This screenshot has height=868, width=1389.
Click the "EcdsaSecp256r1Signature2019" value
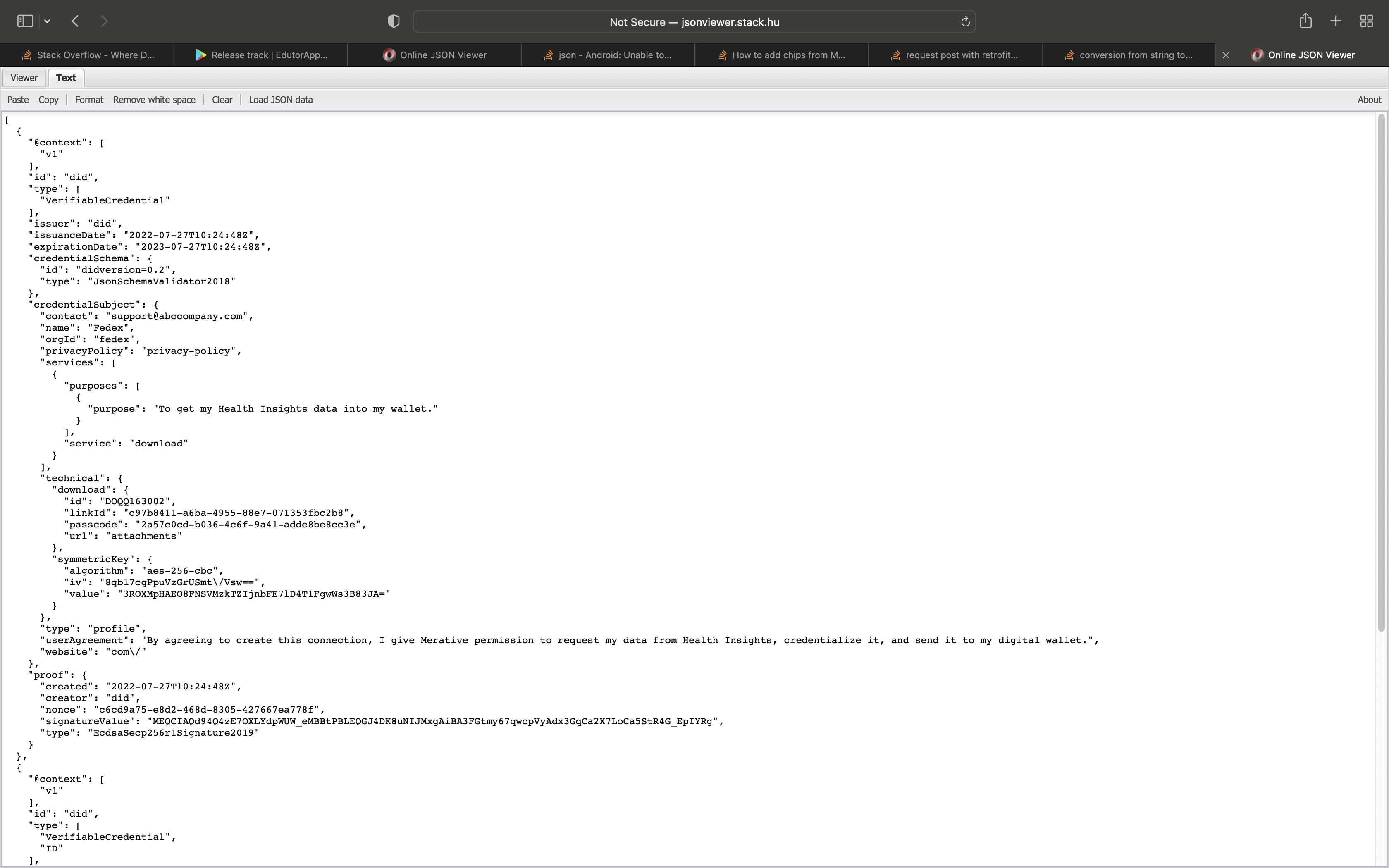(x=174, y=733)
